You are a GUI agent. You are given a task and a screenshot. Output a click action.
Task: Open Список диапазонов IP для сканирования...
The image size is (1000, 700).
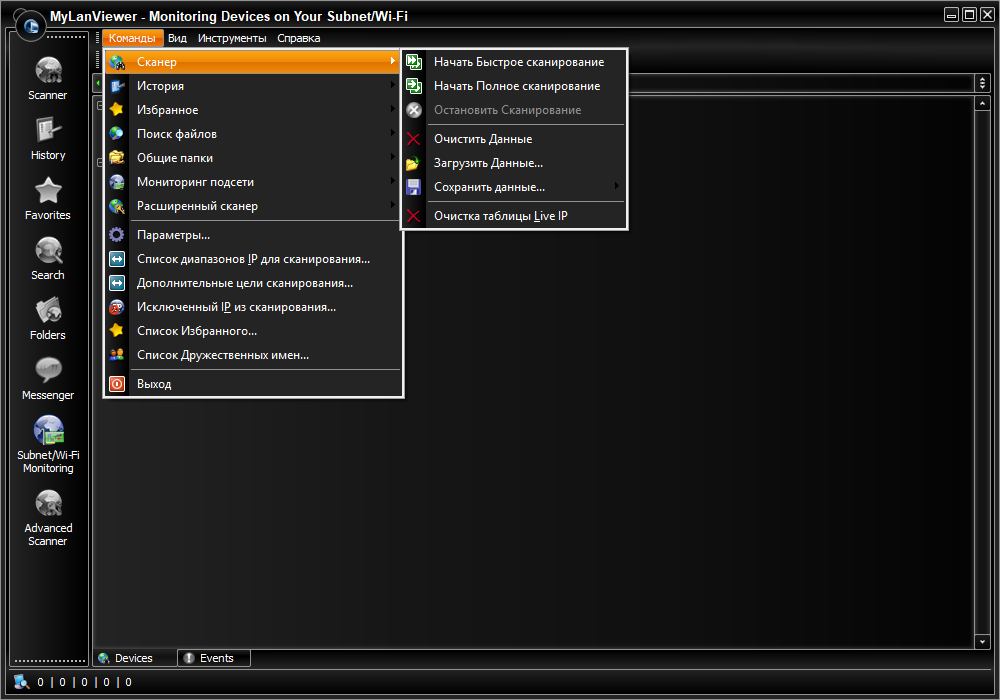tap(253, 259)
